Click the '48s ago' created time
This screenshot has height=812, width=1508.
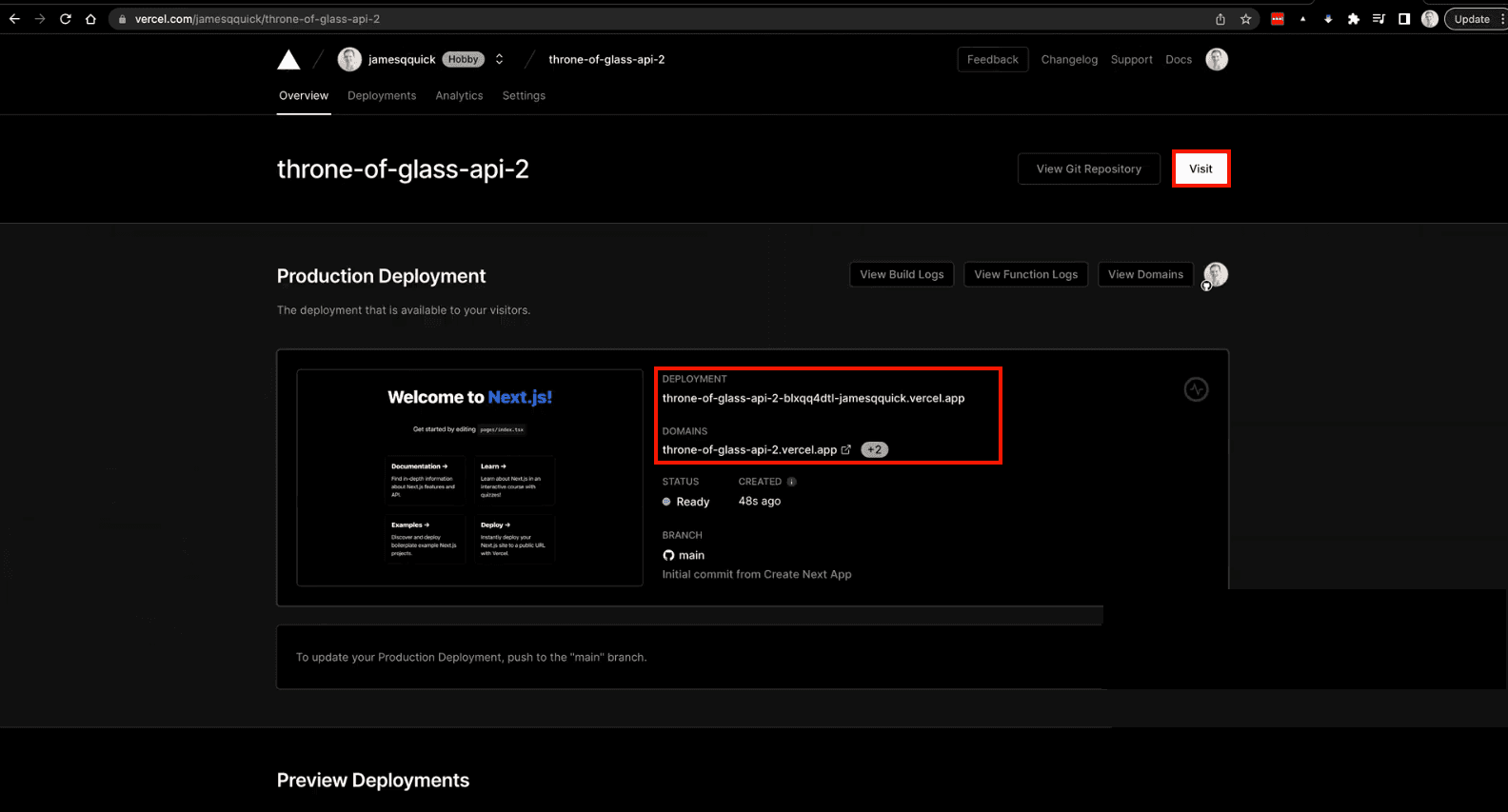pyautogui.click(x=760, y=501)
